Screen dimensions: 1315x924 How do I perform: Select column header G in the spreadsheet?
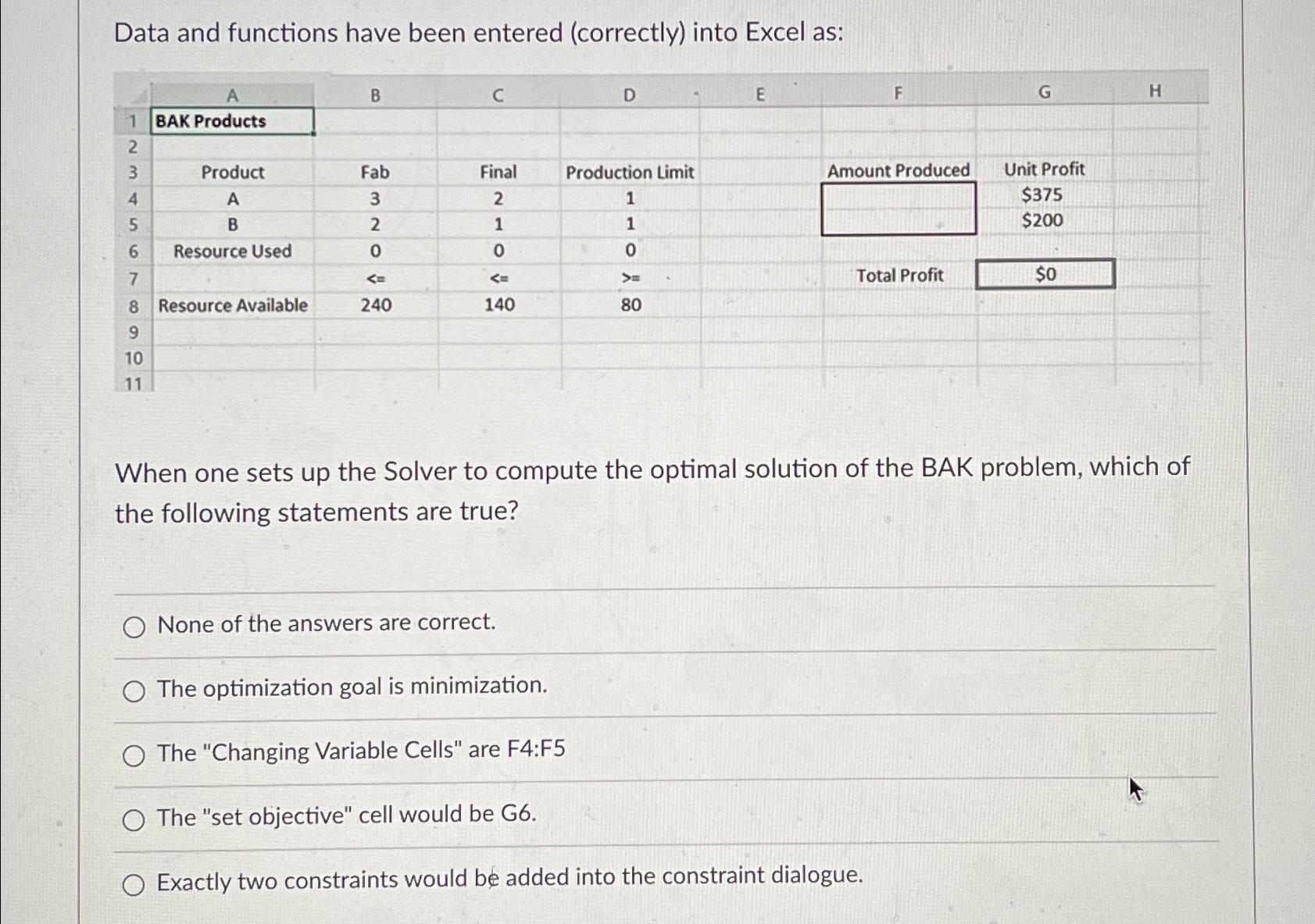click(x=1044, y=91)
